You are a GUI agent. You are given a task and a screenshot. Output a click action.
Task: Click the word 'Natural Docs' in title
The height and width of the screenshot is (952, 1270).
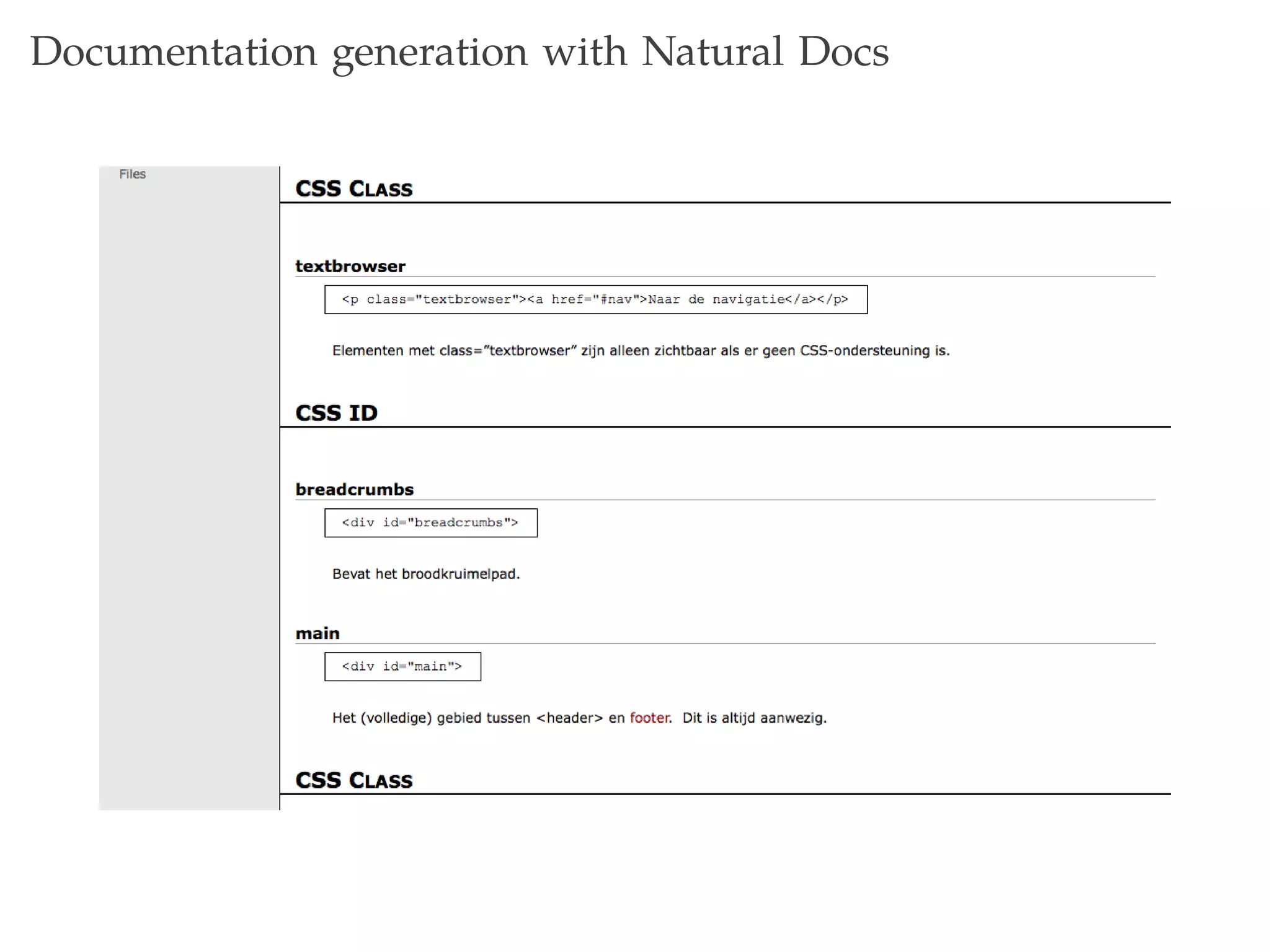pos(765,51)
